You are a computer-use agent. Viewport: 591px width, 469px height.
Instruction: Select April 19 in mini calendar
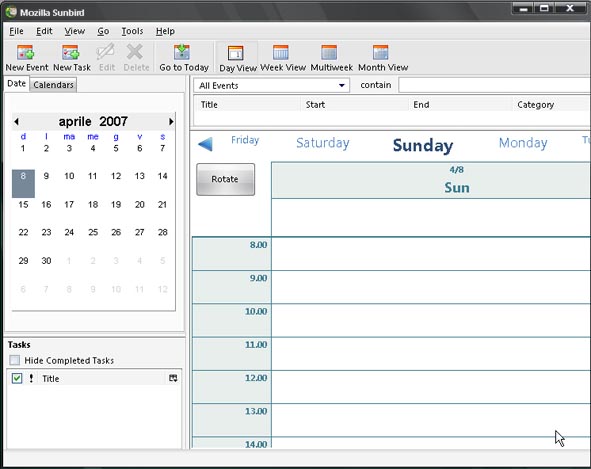(x=116, y=205)
